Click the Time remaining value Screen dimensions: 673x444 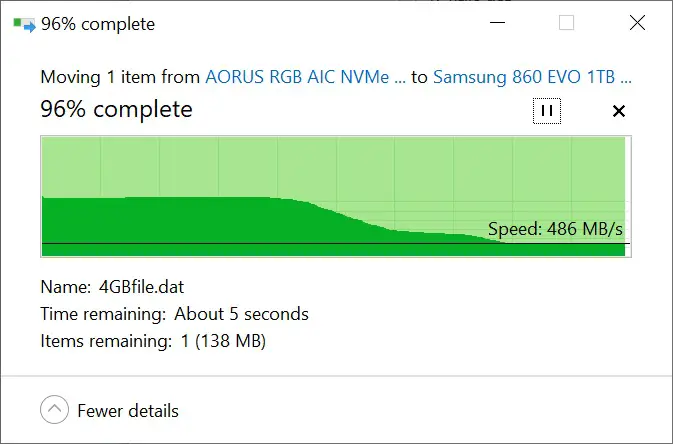point(241,314)
